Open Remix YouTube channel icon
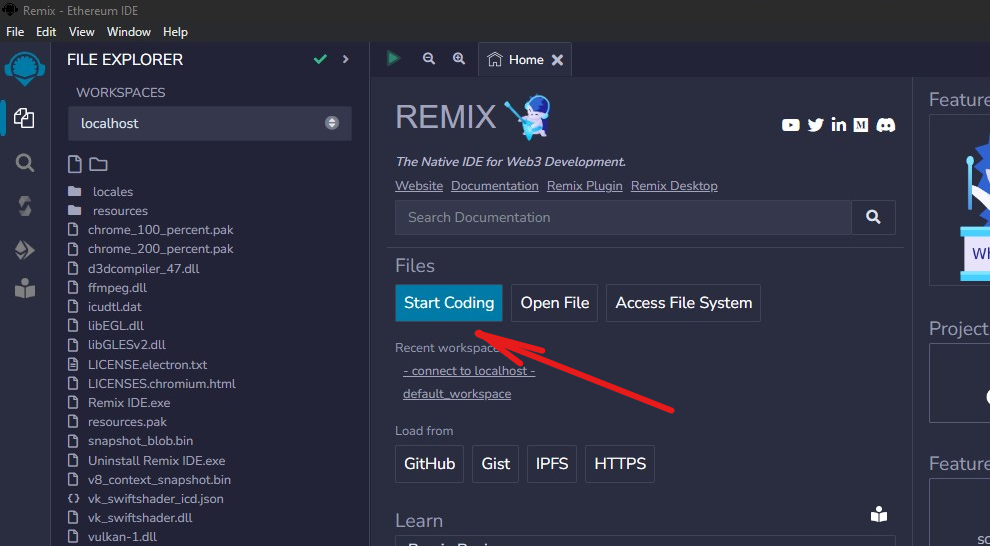Viewport: 990px width, 546px height. (x=791, y=125)
